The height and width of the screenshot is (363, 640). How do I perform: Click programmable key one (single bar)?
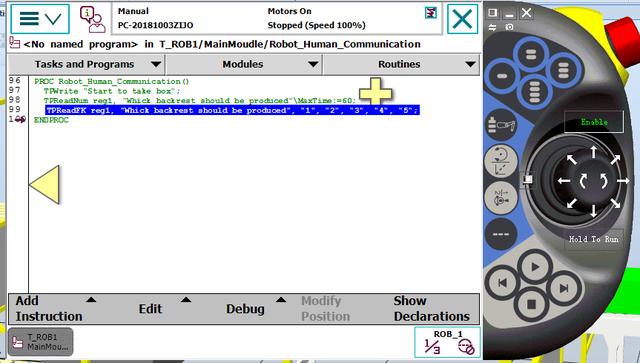[502, 76]
